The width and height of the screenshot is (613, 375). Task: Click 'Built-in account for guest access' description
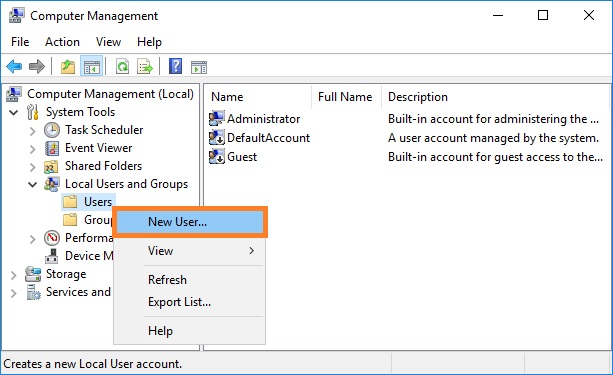point(495,157)
